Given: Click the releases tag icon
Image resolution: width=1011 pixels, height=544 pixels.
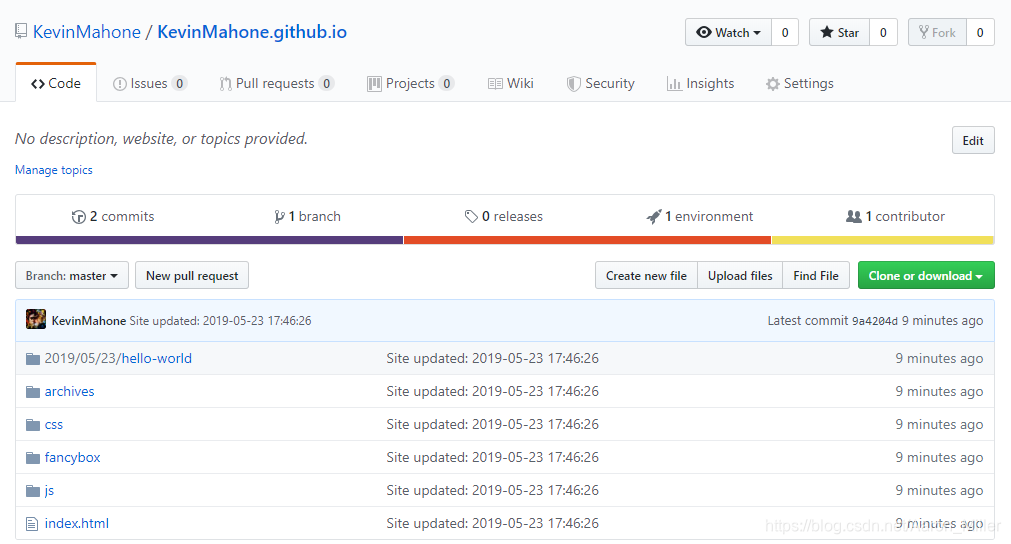Looking at the screenshot, I should click(471, 217).
